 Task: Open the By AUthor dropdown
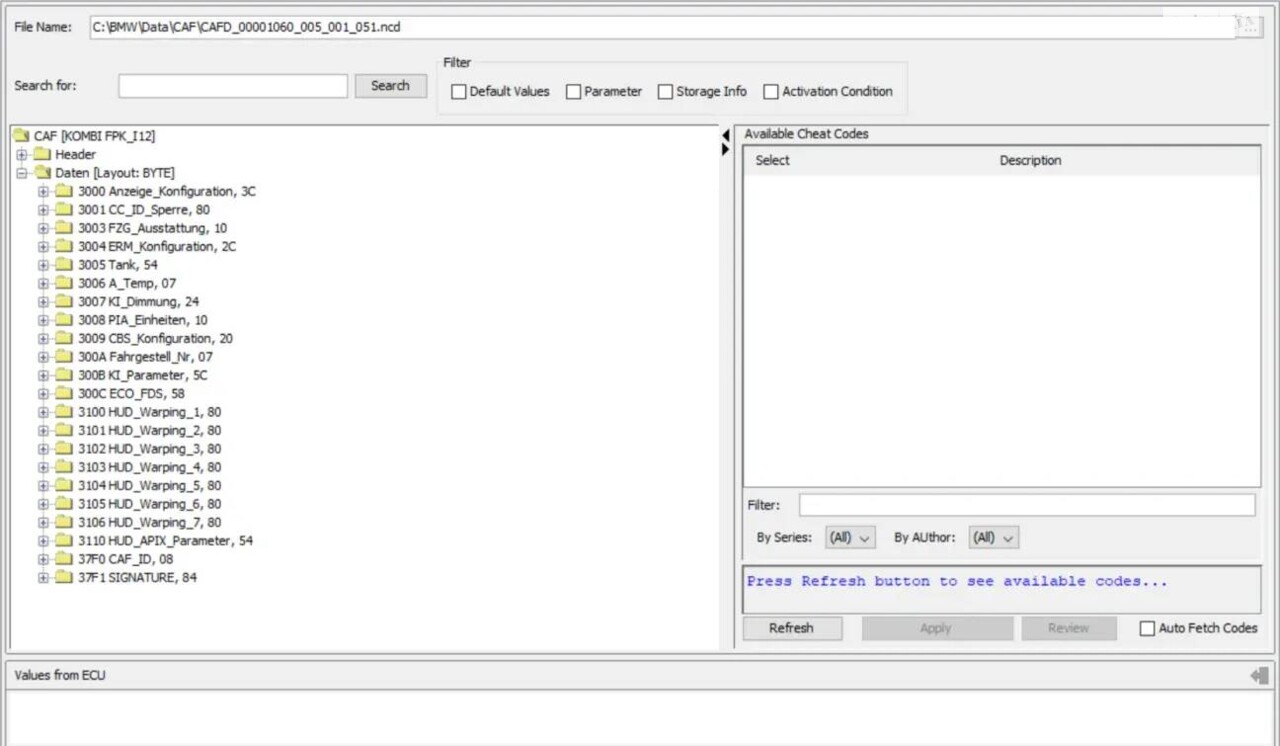click(993, 538)
